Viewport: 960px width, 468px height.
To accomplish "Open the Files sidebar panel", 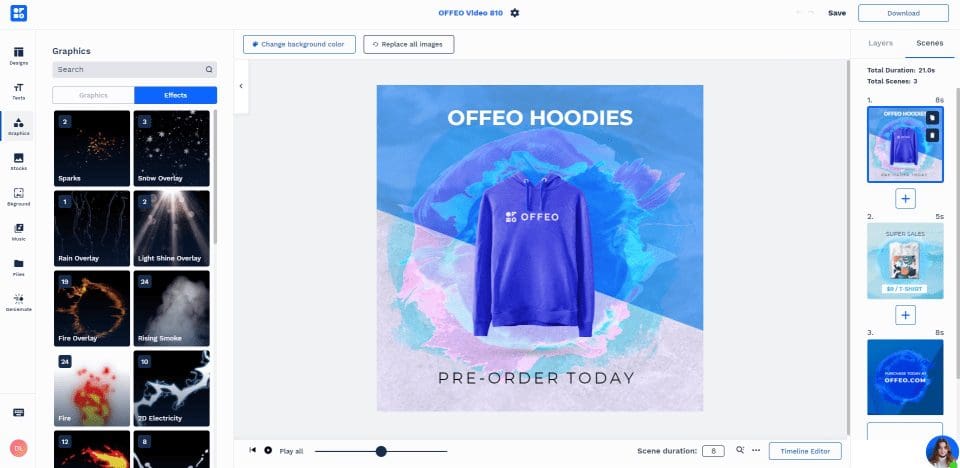I will coord(18,267).
